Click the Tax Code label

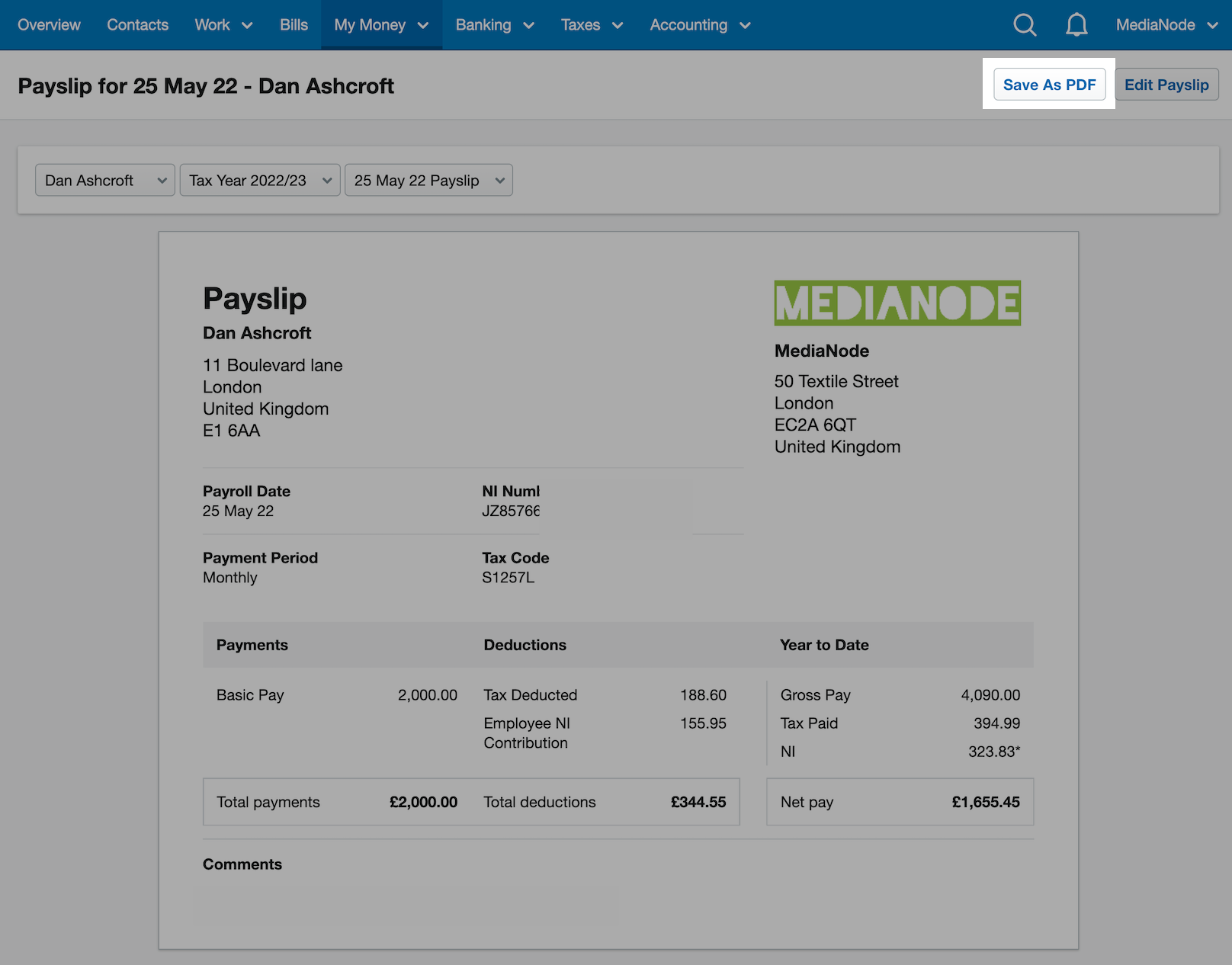point(515,558)
